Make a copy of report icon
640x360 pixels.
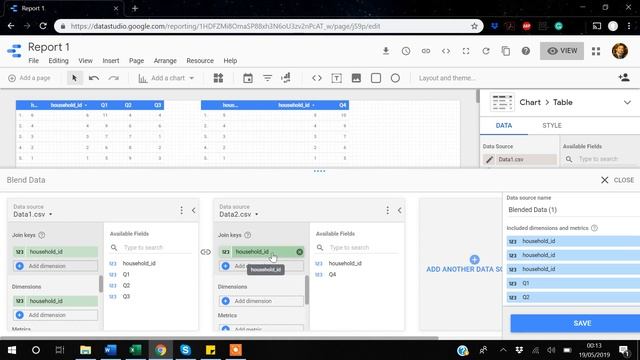(x=506, y=51)
